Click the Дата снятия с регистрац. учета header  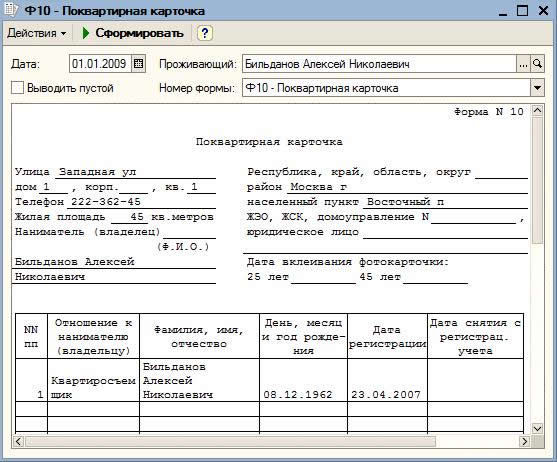[x=475, y=336]
